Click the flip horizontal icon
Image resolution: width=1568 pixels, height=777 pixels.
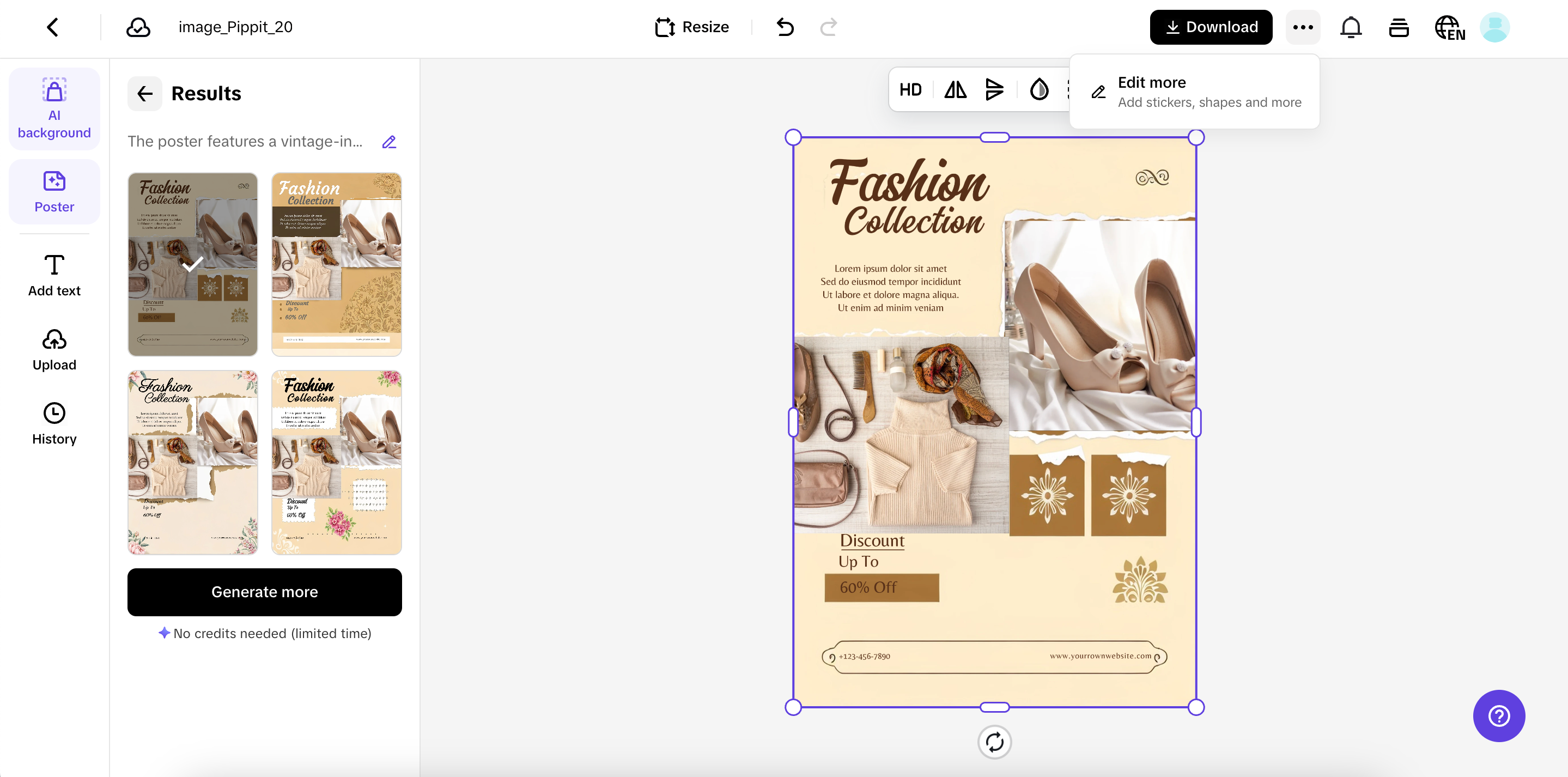click(x=955, y=90)
